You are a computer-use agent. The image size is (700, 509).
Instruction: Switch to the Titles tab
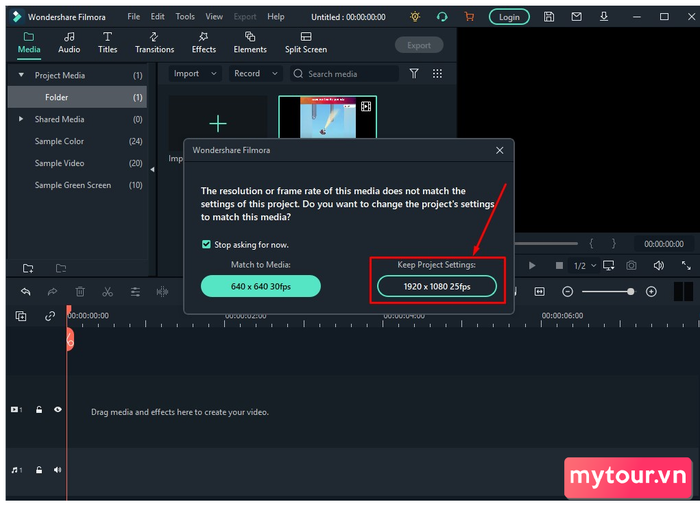[x=108, y=43]
